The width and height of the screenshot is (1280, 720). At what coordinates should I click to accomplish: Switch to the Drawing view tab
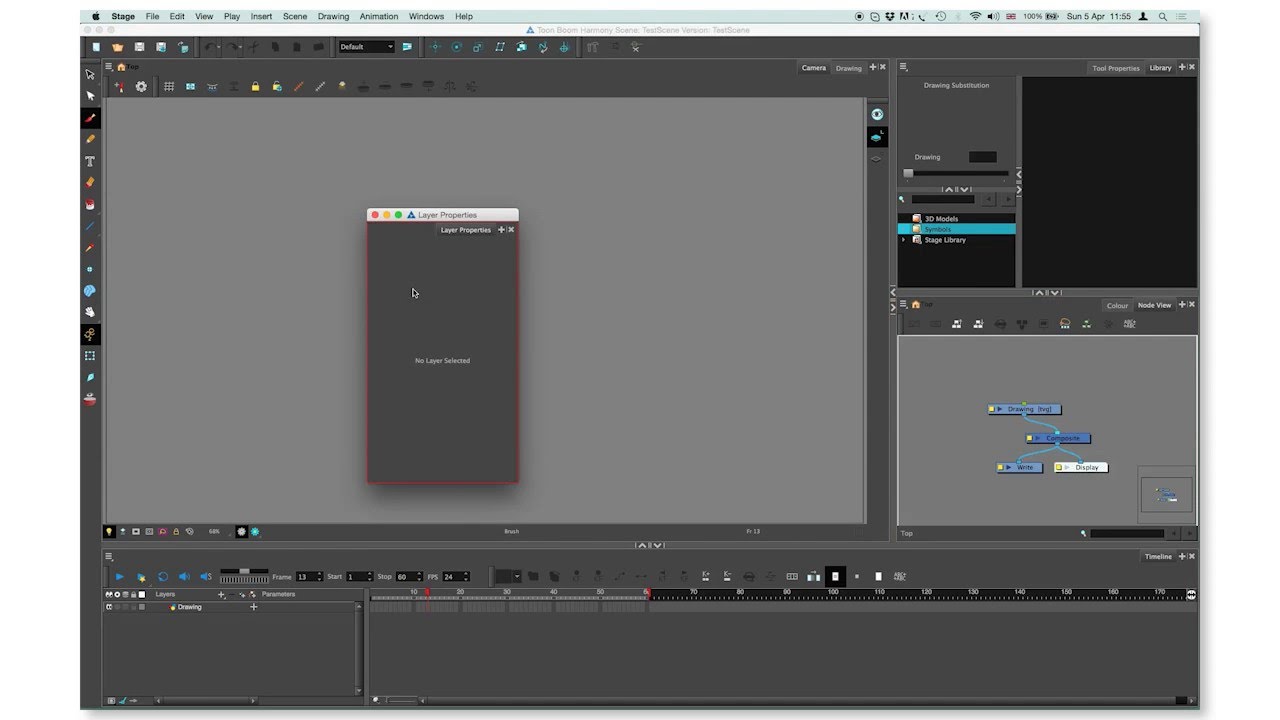[849, 68]
